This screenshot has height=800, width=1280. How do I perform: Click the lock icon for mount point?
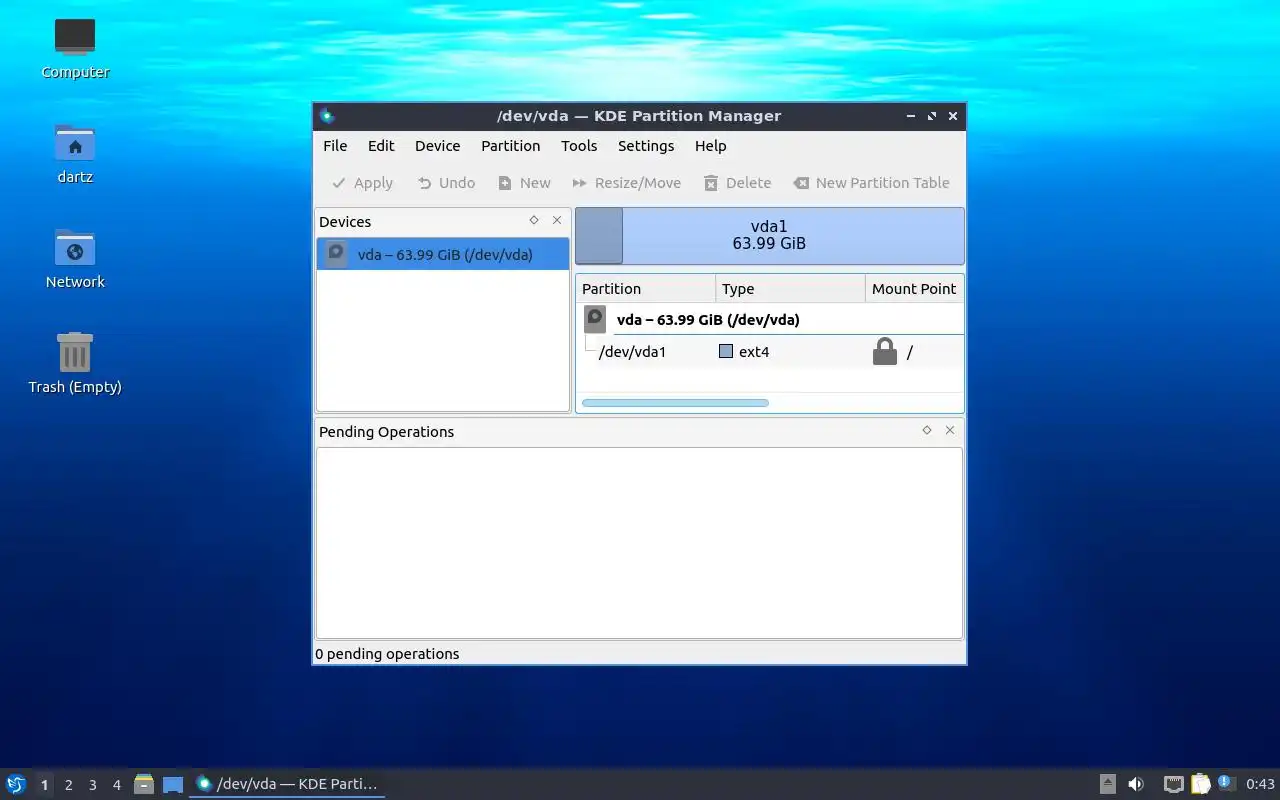point(885,351)
